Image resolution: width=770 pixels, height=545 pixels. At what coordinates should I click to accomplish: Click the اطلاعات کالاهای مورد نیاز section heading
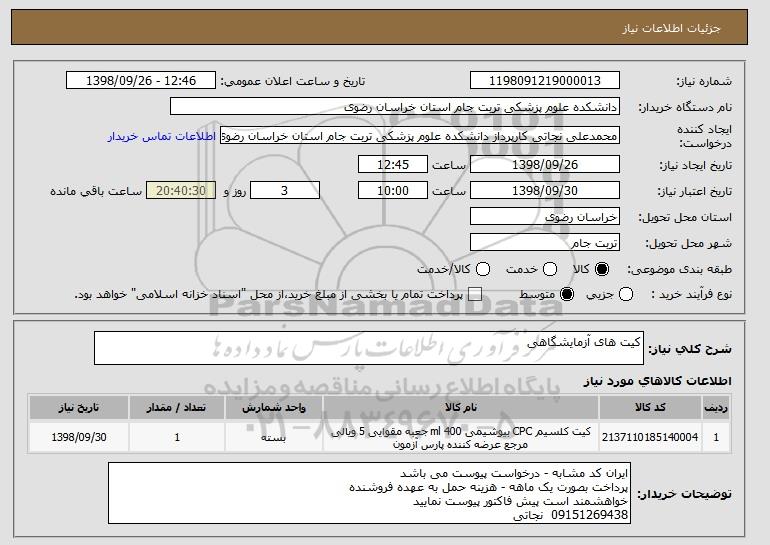657,381
